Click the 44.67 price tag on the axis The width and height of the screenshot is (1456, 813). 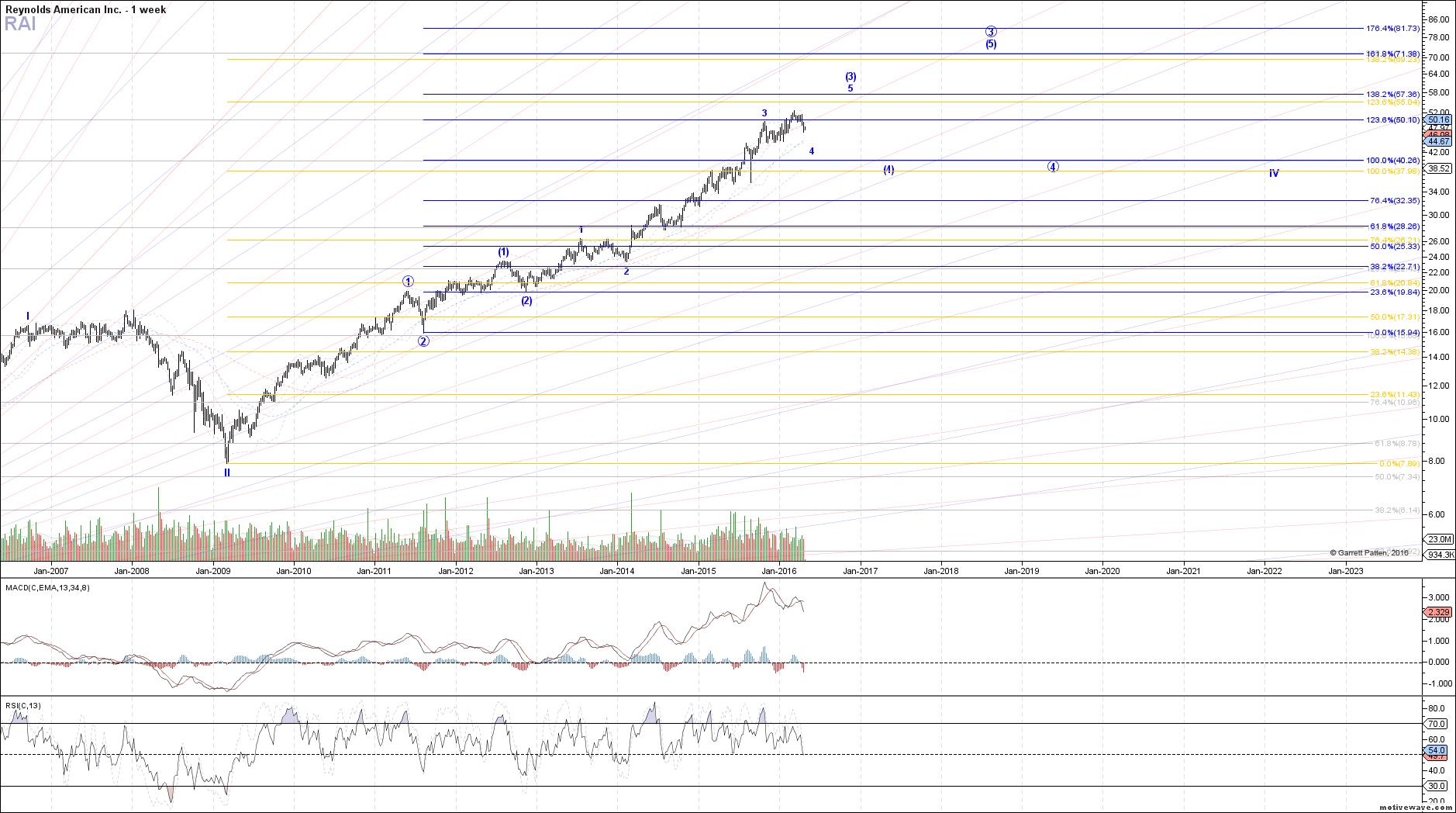click(1438, 141)
